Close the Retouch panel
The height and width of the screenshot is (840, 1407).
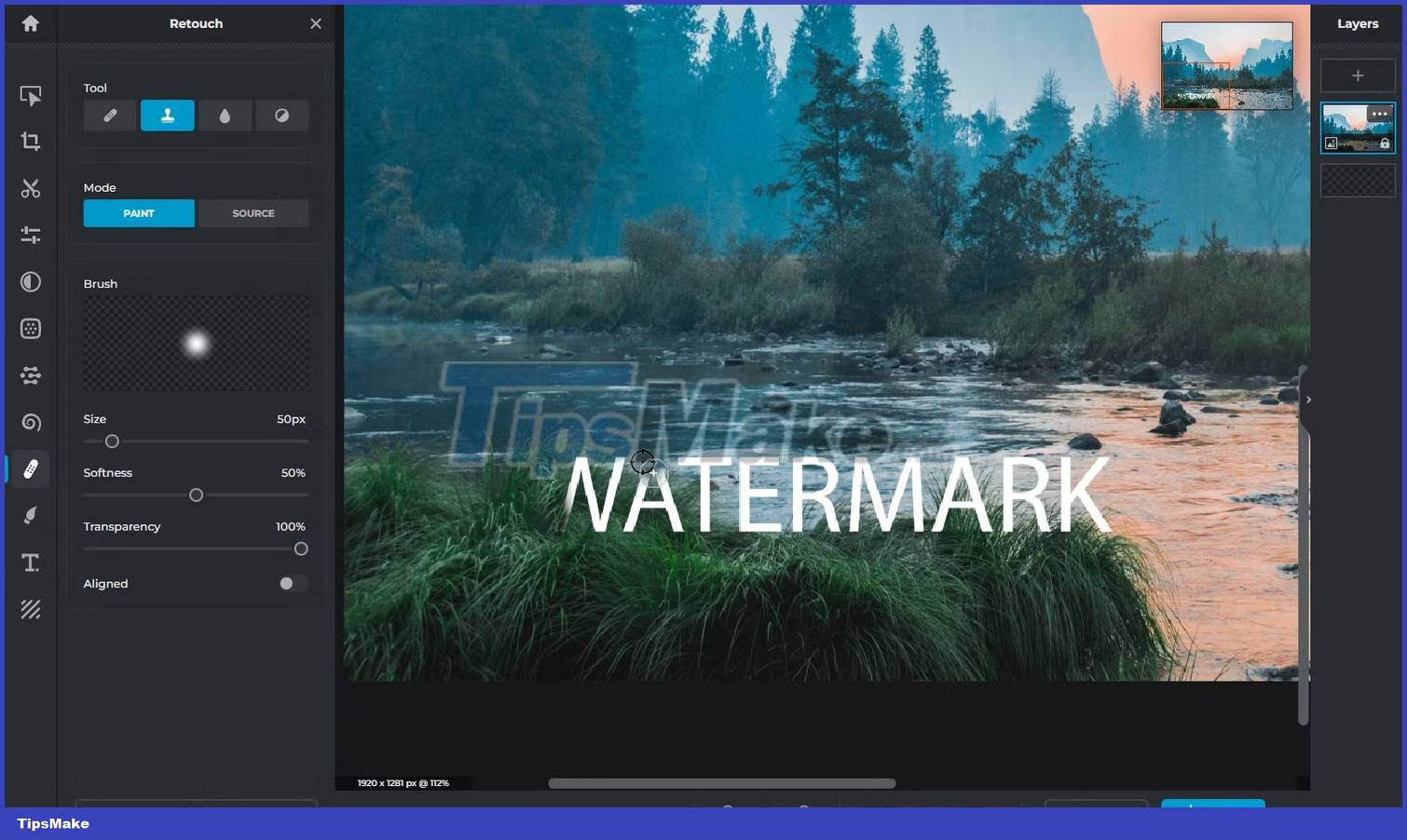click(x=315, y=23)
